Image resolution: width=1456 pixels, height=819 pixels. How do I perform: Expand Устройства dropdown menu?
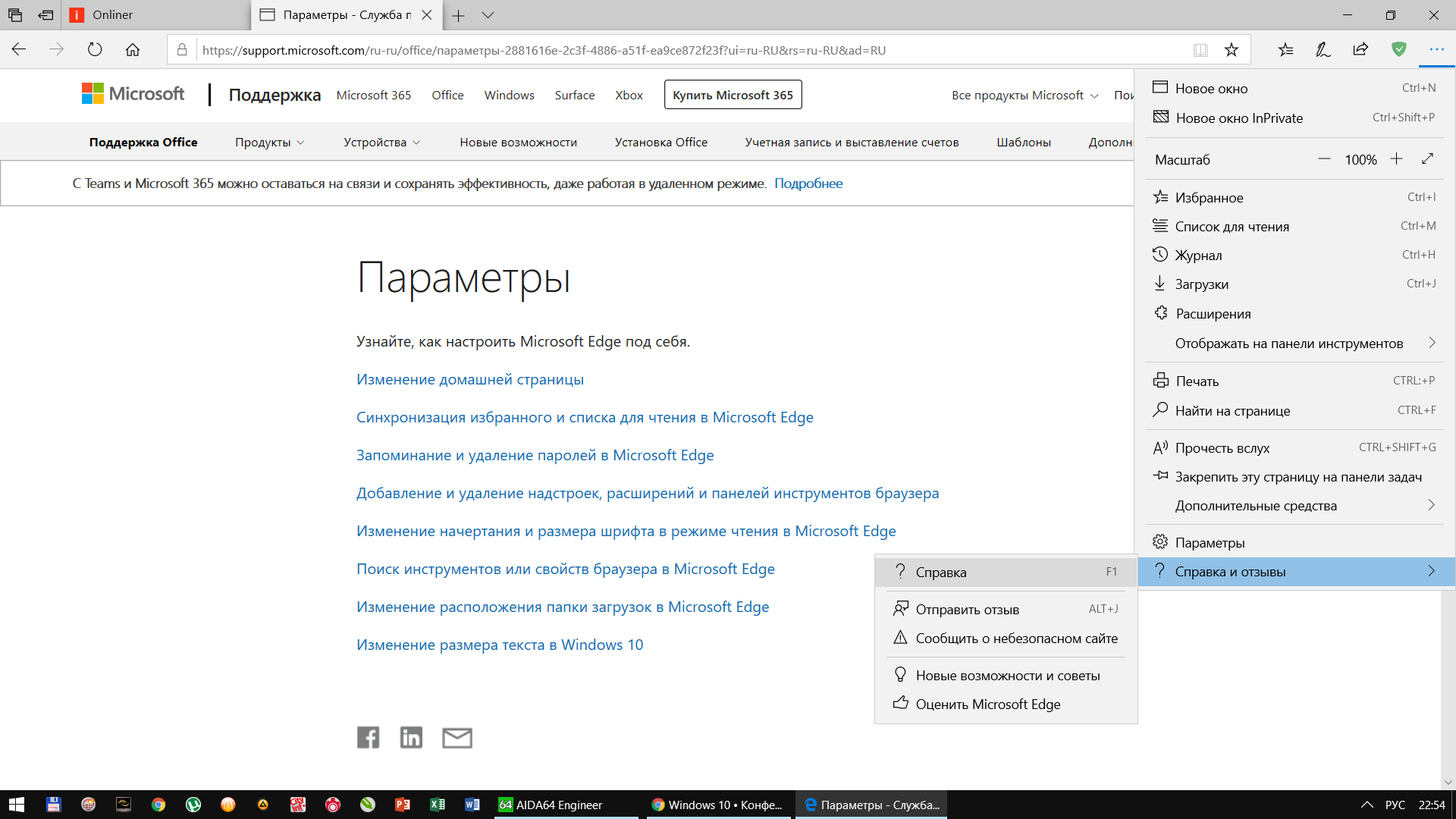click(x=381, y=143)
